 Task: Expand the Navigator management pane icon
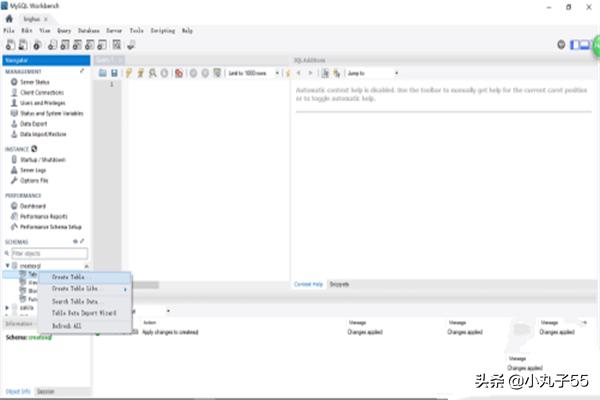point(82,71)
